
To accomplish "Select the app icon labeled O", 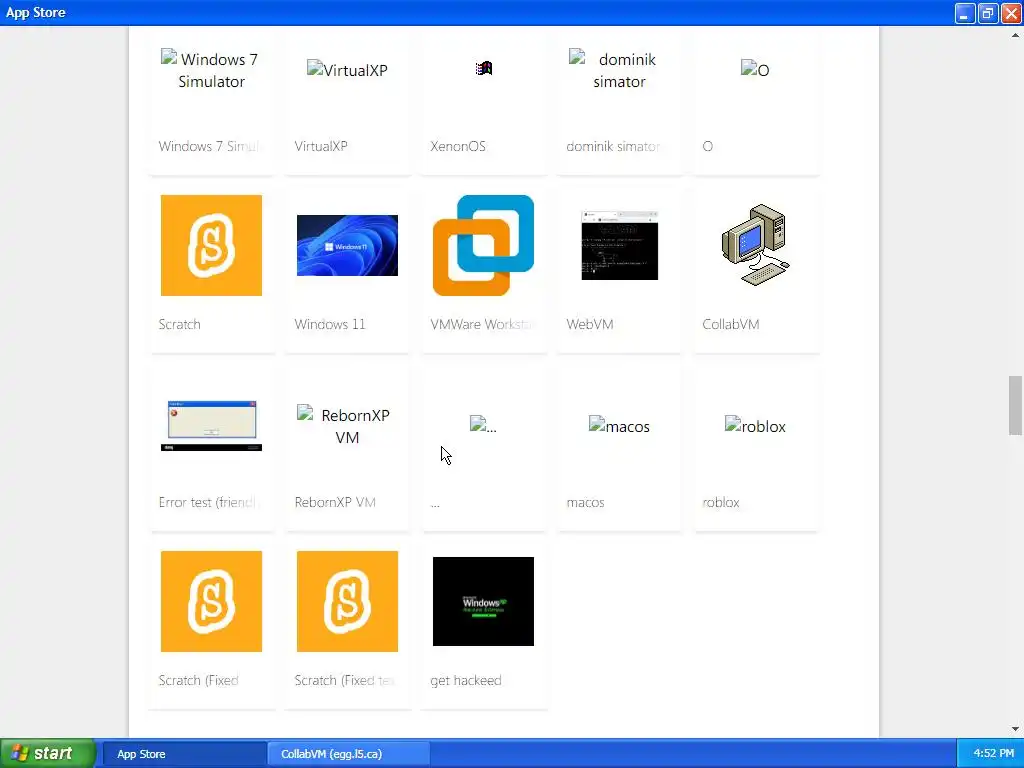I will point(755,70).
